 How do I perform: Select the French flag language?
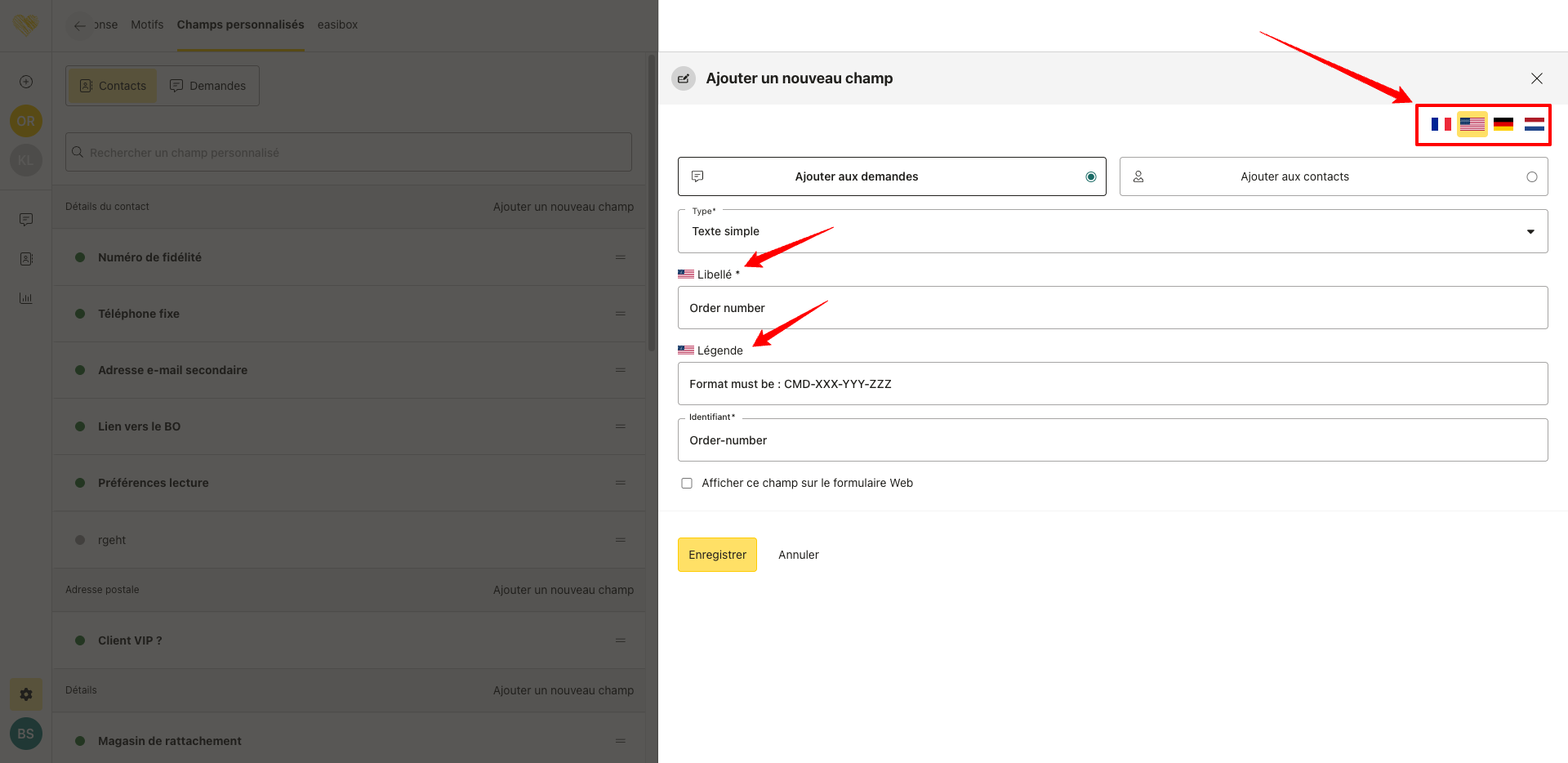click(x=1441, y=124)
